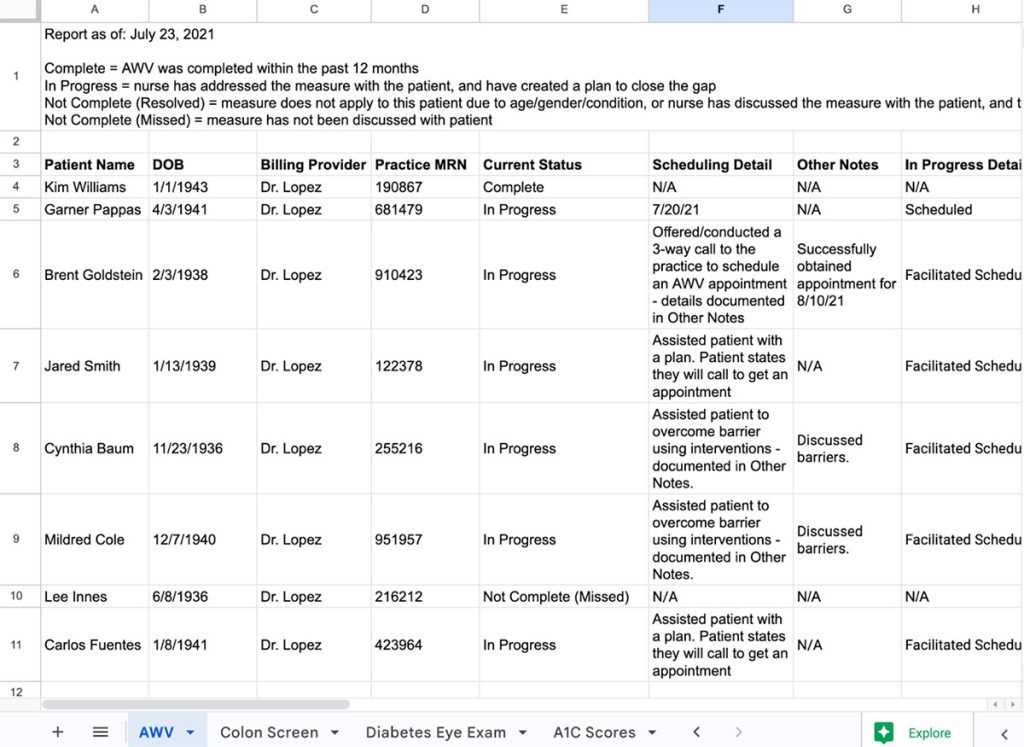1024x747 pixels.
Task: Click the Add sheet plus icon
Action: (x=57, y=731)
